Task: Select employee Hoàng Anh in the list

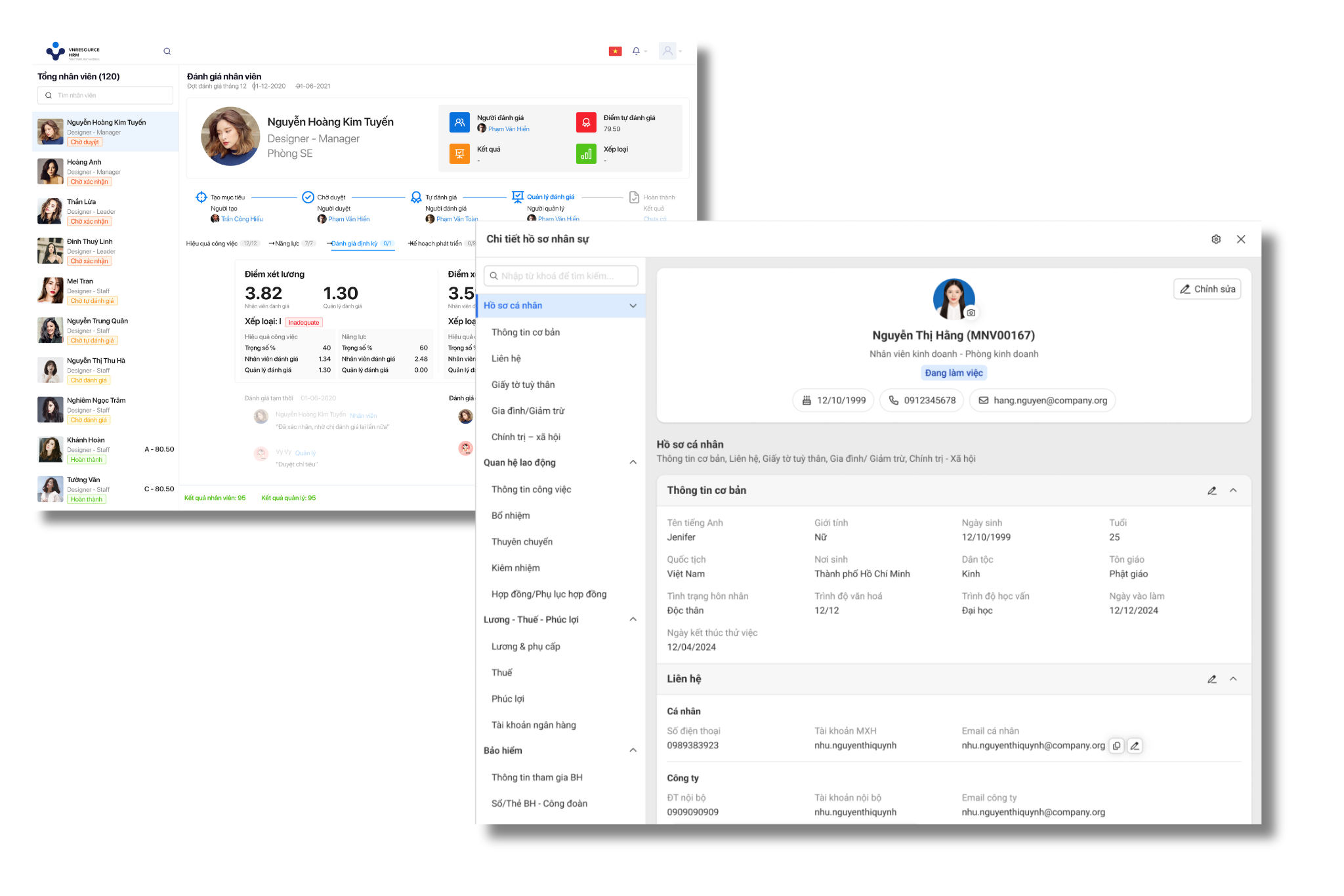Action: pos(105,172)
